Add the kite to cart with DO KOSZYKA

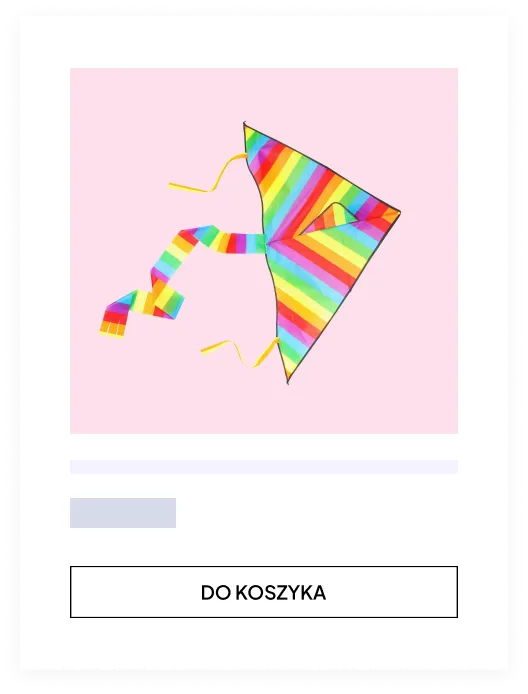264,592
